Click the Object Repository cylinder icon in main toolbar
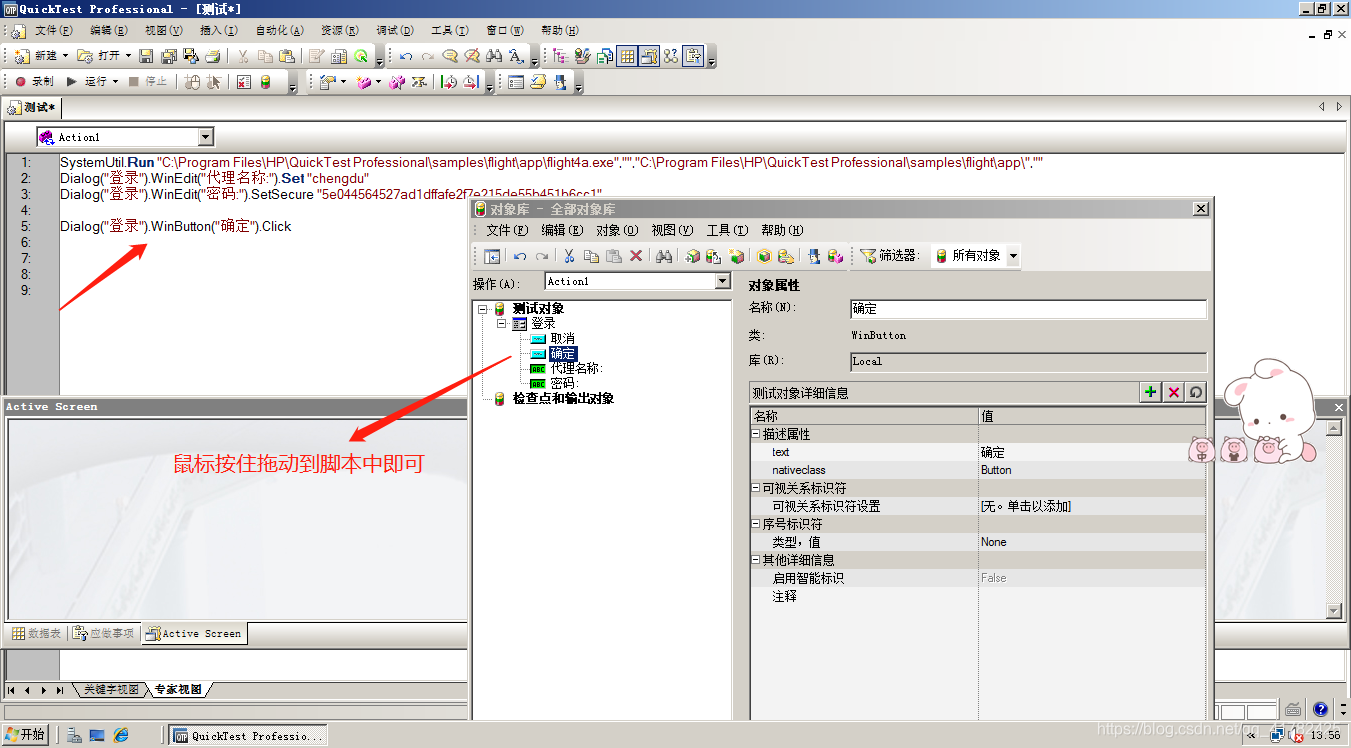Image resolution: width=1351 pixels, height=748 pixels. pyautogui.click(x=265, y=82)
